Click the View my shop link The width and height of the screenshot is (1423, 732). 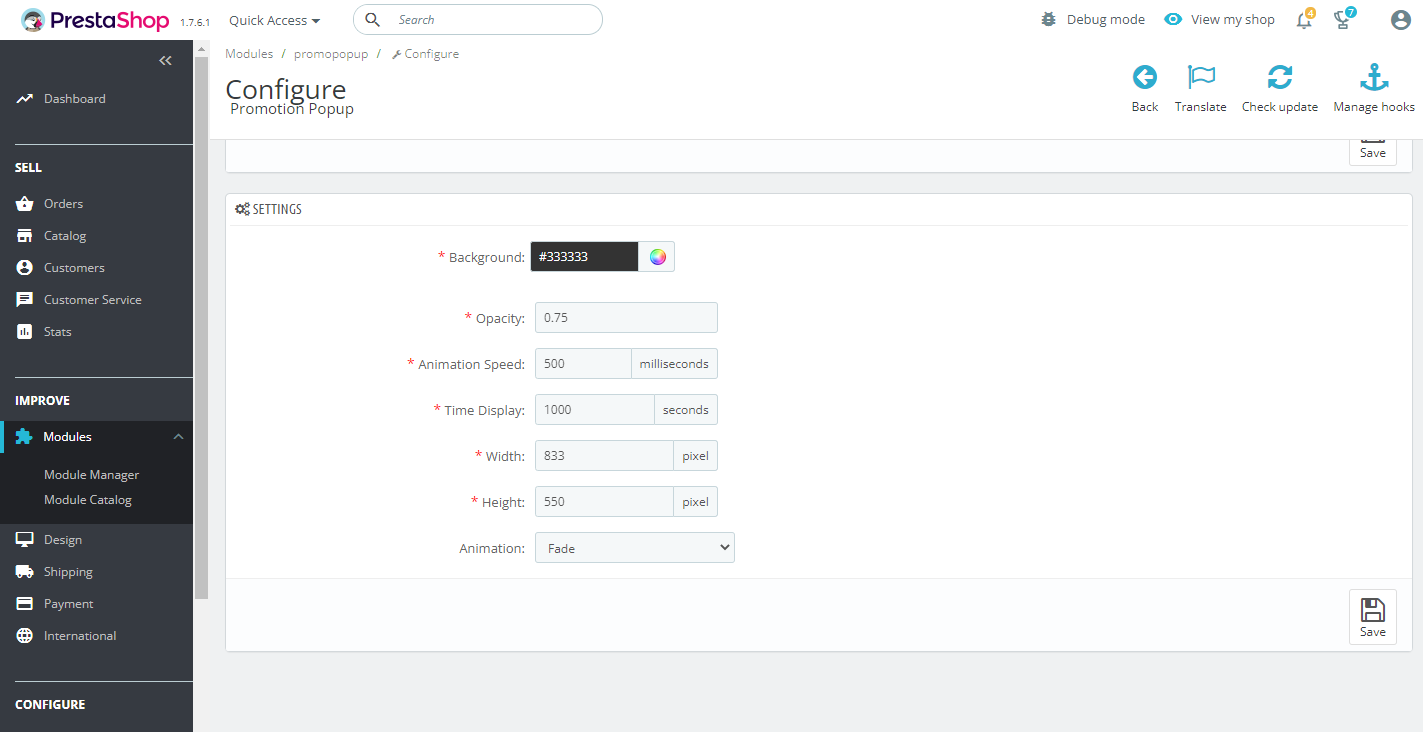[x=1220, y=20]
